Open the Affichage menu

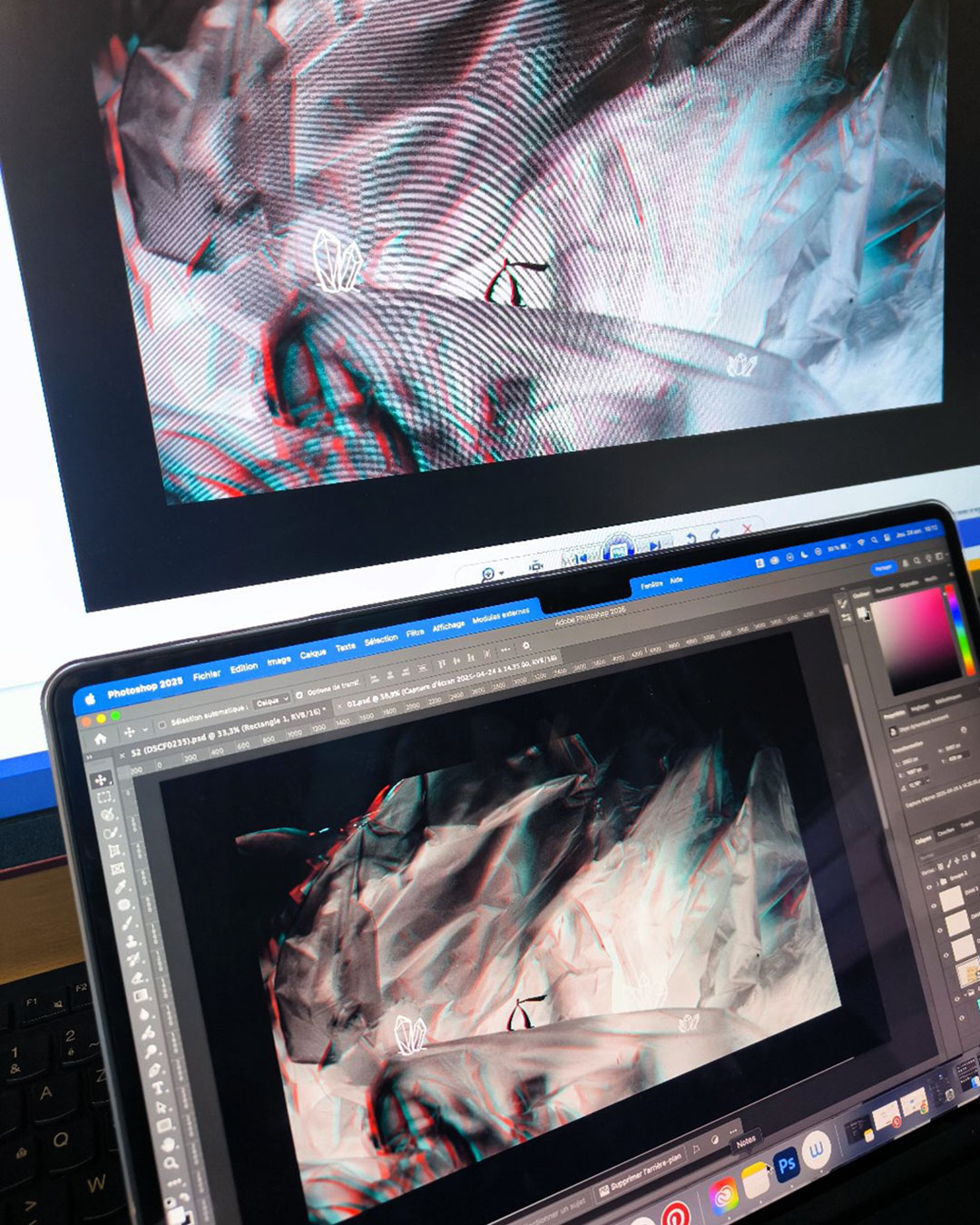448,626
